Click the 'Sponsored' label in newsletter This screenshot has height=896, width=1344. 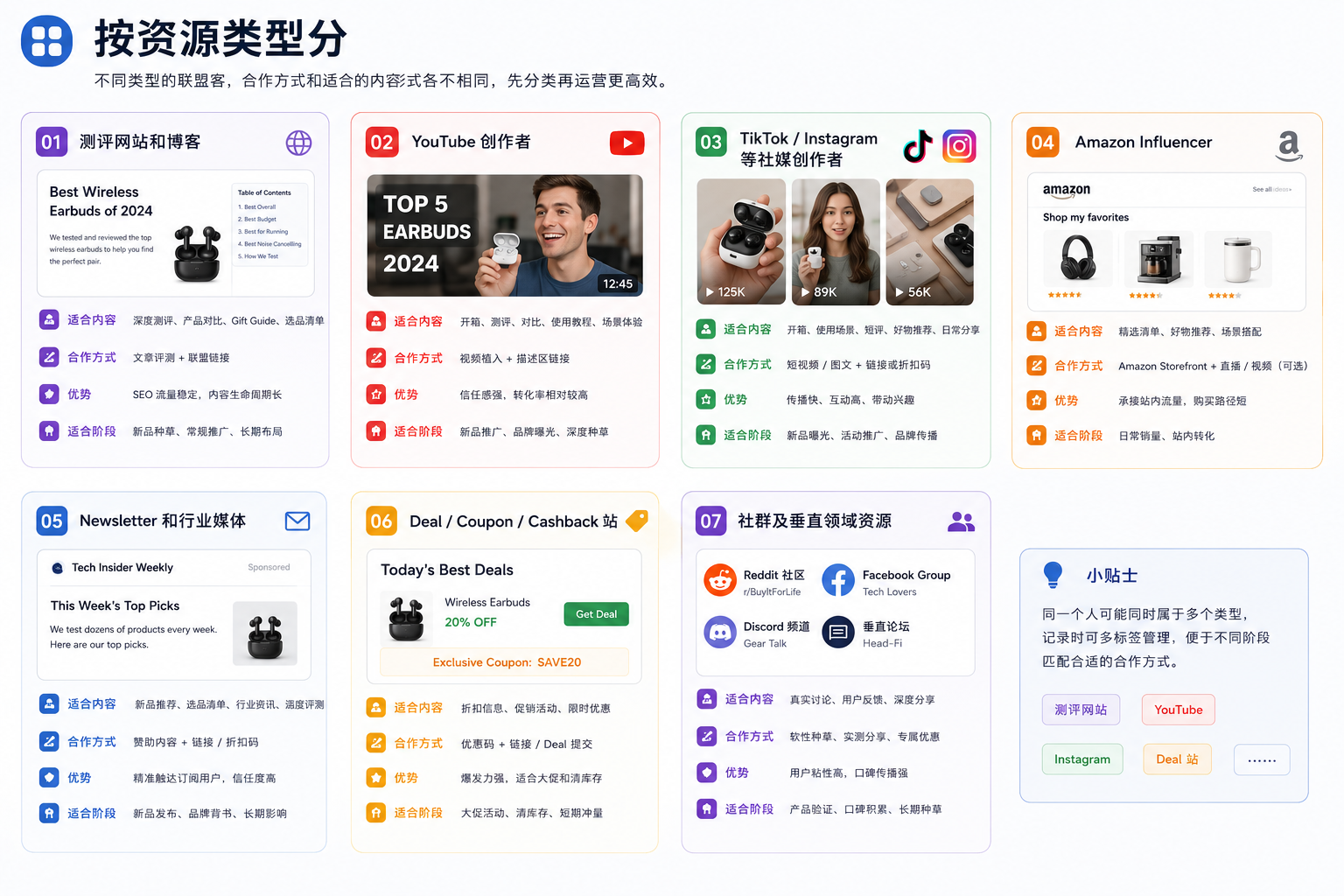coord(269,567)
